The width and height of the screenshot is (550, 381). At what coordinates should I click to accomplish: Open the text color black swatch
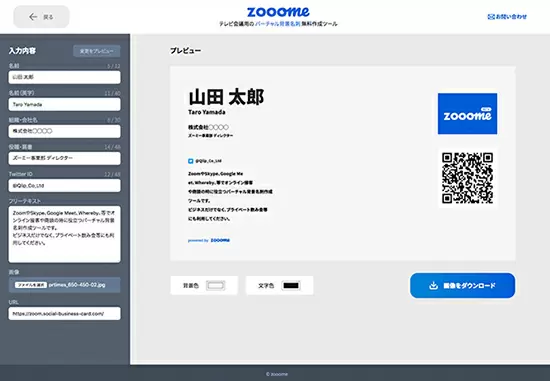[x=291, y=286]
